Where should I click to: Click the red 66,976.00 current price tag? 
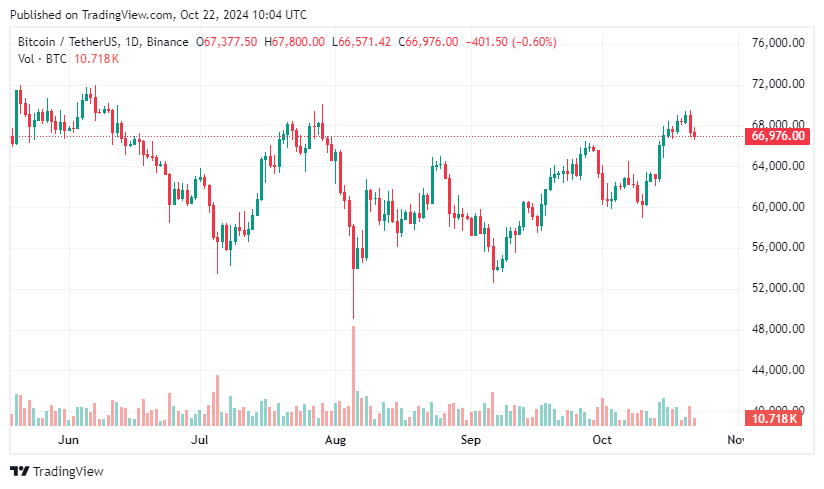click(777, 136)
